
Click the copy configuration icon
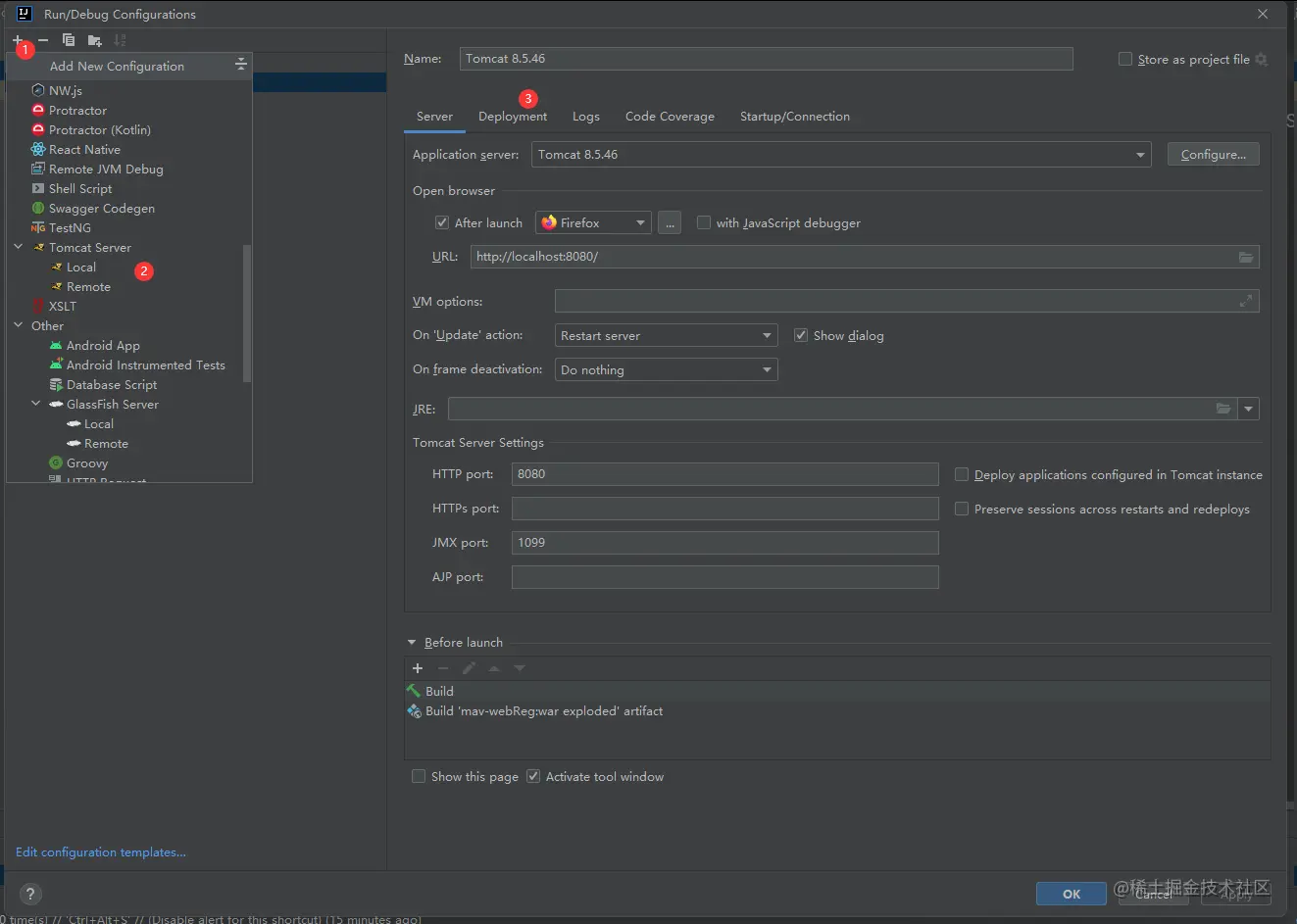pyautogui.click(x=69, y=40)
